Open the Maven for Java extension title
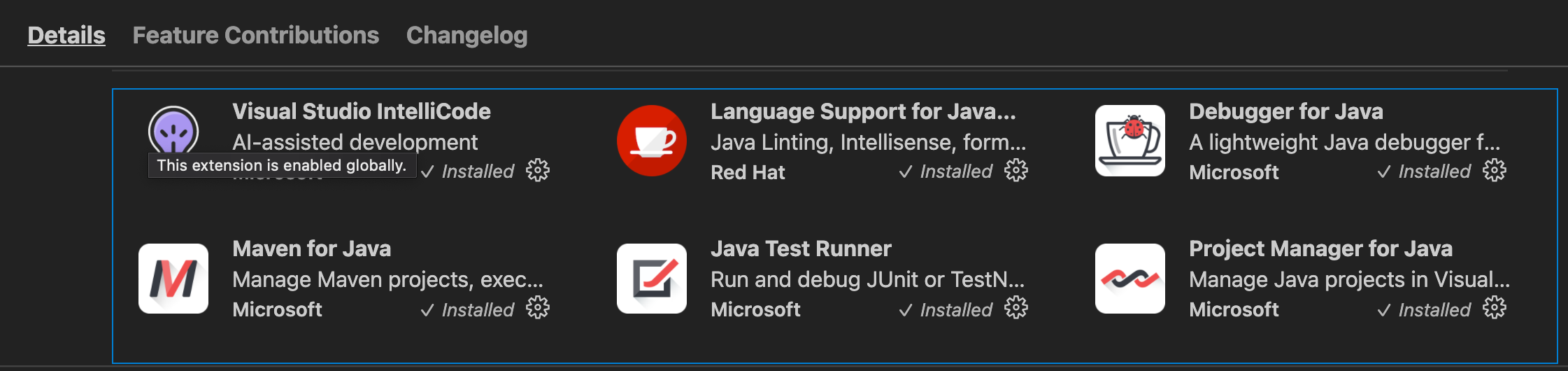This screenshot has height=371, width=1568. click(312, 248)
